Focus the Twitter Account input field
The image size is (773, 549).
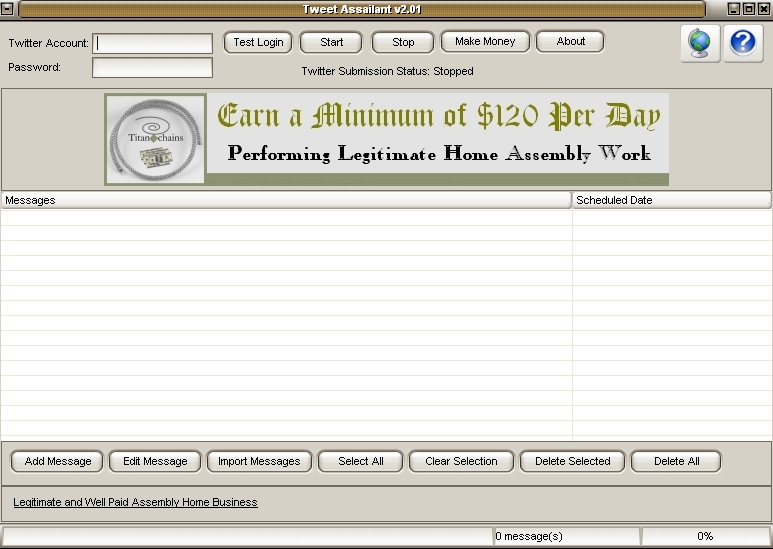tap(152, 43)
